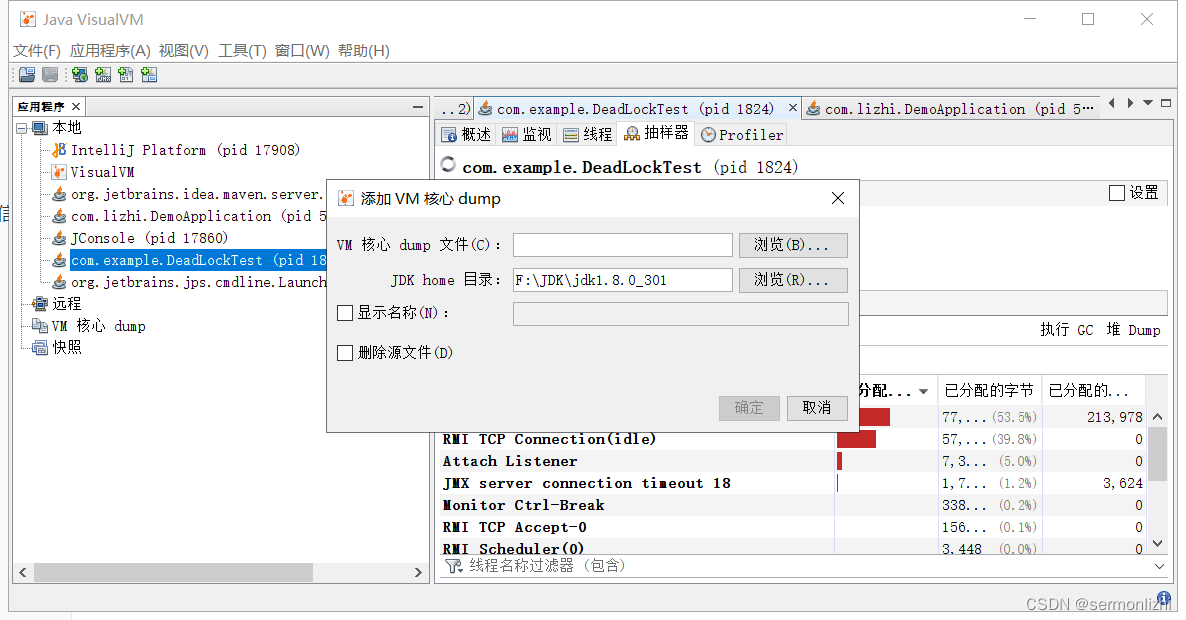Select the VisualVM entry in the tree
Screen dimensions: 1186x620
pyautogui.click(x=102, y=172)
